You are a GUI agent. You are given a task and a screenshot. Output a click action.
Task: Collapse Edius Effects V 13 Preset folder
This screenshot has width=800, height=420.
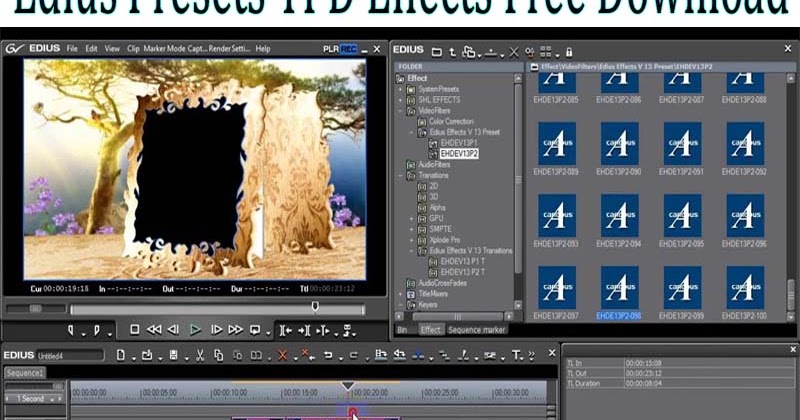[412, 132]
